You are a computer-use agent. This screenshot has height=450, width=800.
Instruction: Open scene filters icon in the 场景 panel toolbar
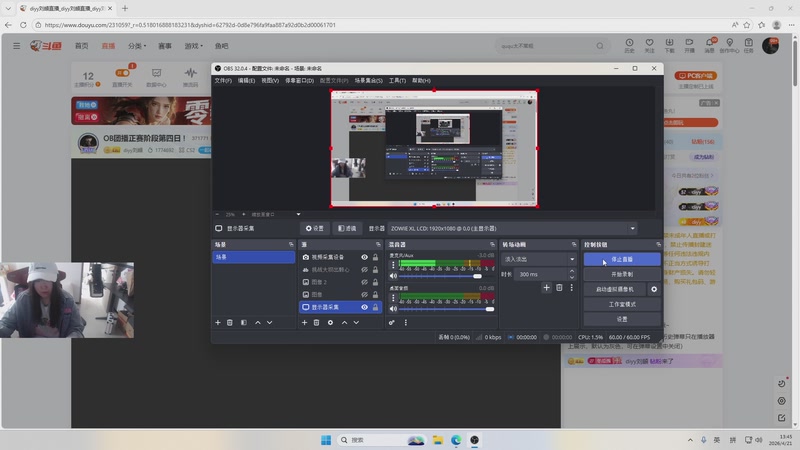point(243,322)
